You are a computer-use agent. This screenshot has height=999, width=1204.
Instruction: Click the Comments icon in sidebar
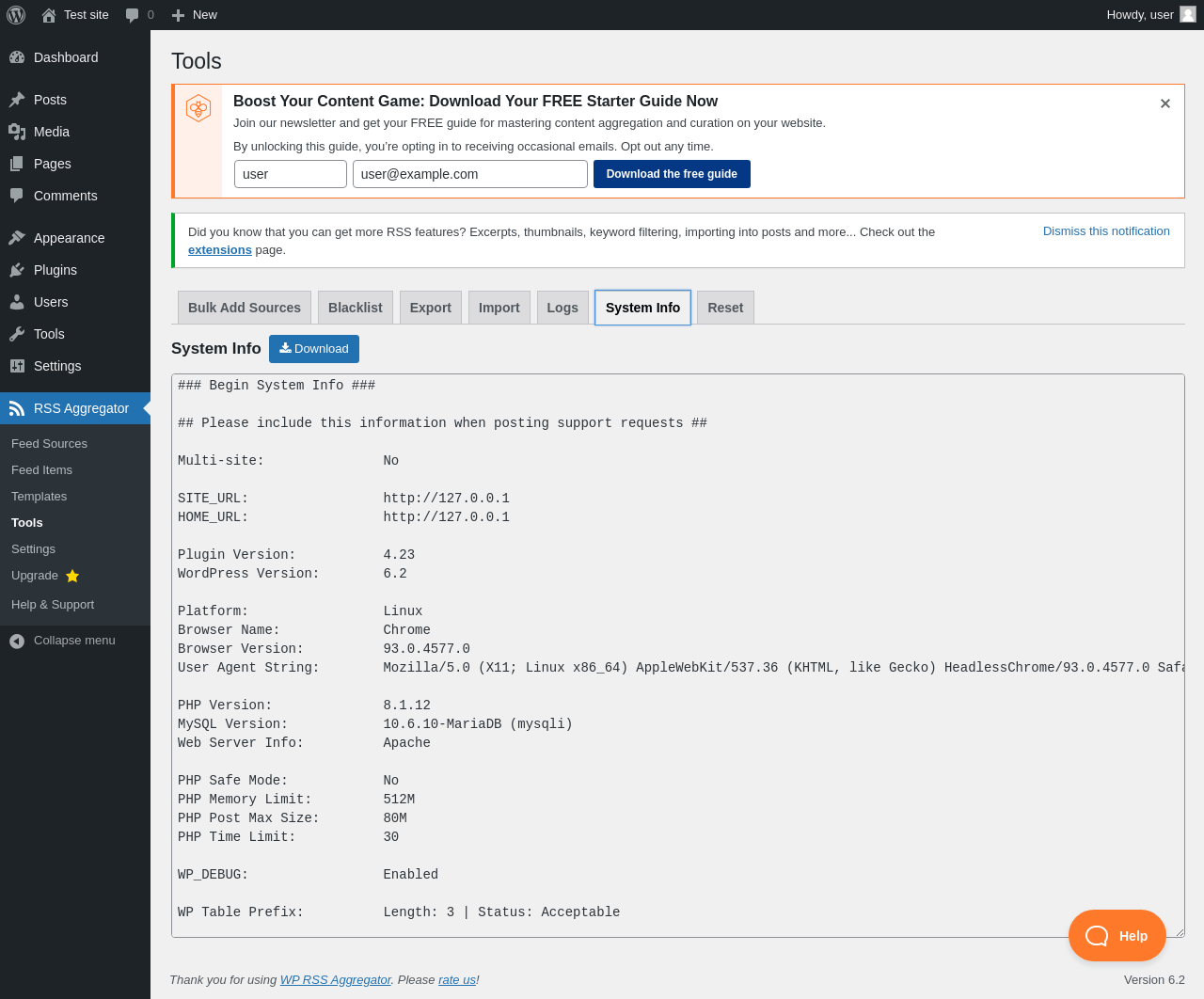(x=17, y=196)
